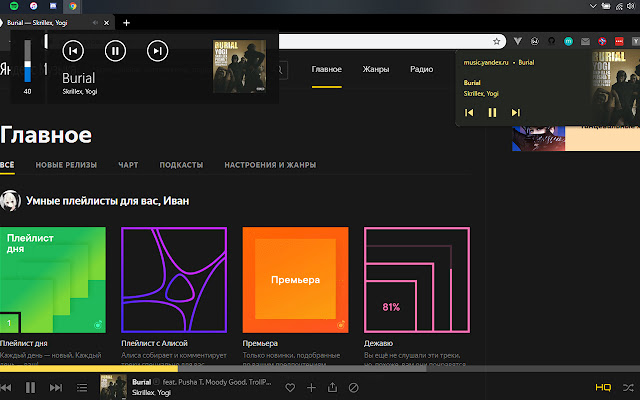
Task: Open the system volume tray icon
Action: (631, 6)
